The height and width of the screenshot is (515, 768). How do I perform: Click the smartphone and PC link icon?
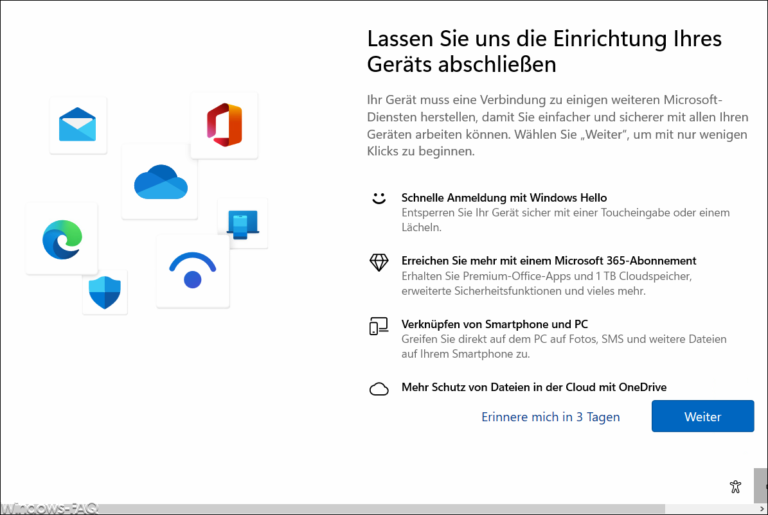click(x=379, y=326)
